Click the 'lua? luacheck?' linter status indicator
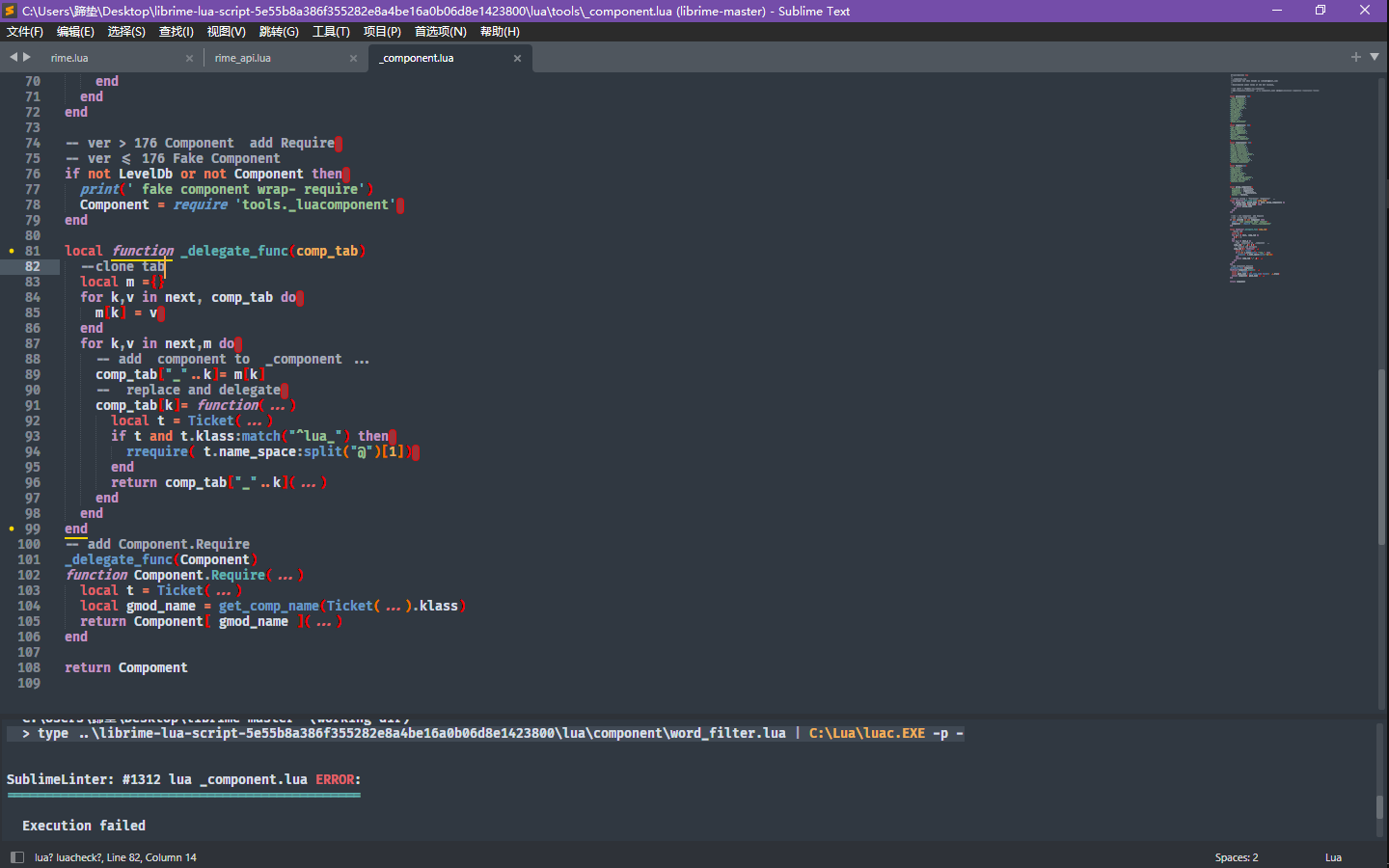1389x868 pixels. [x=68, y=856]
